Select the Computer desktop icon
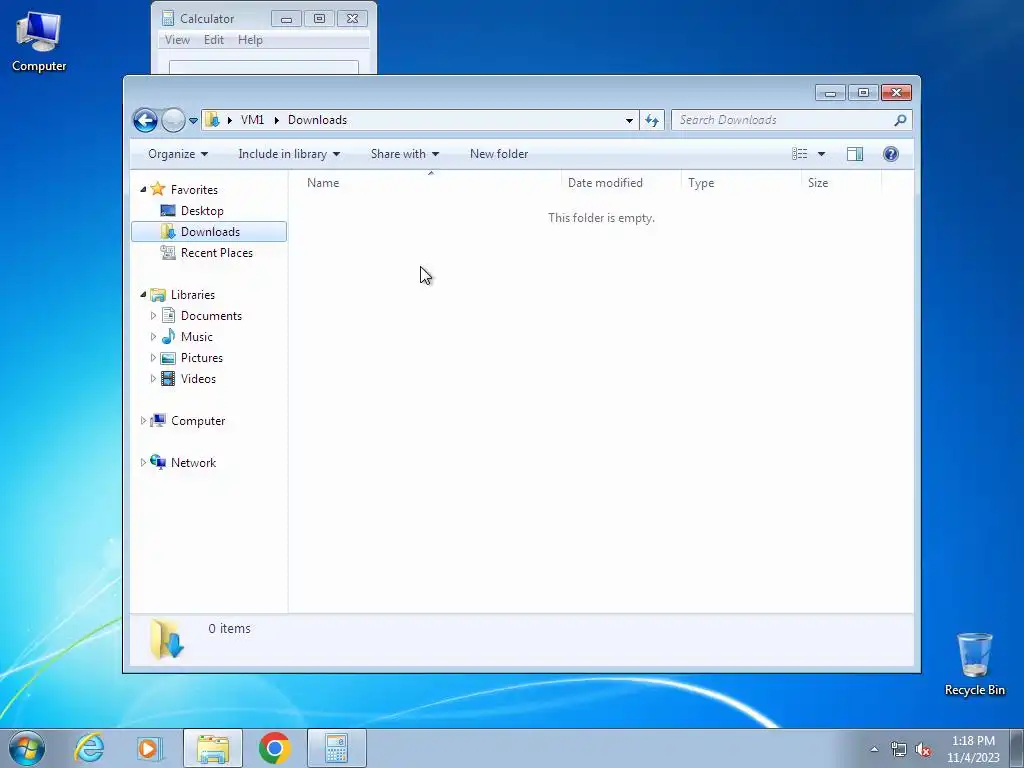The height and width of the screenshot is (768, 1024). (x=39, y=42)
